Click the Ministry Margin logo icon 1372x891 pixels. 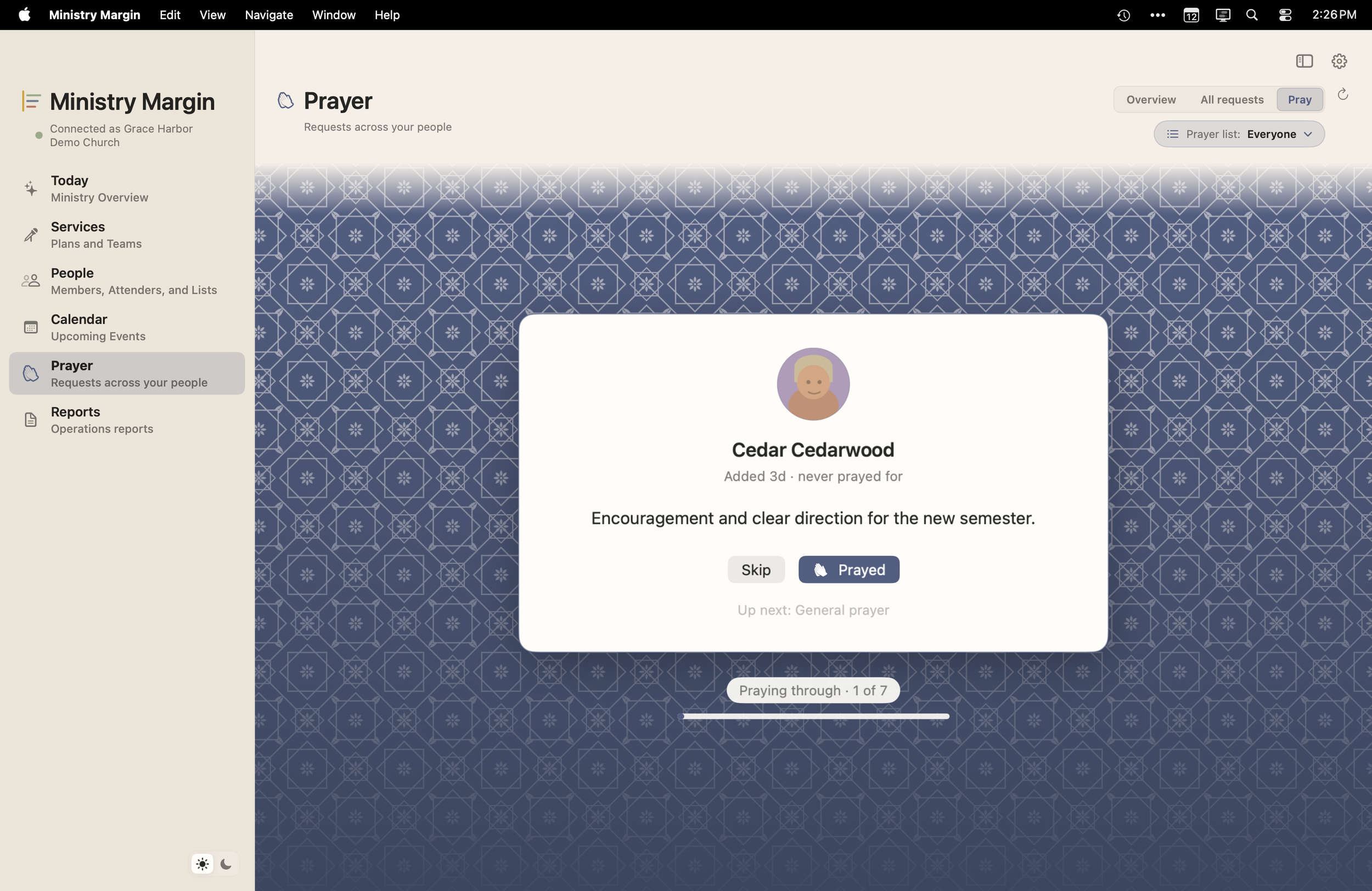pos(31,101)
